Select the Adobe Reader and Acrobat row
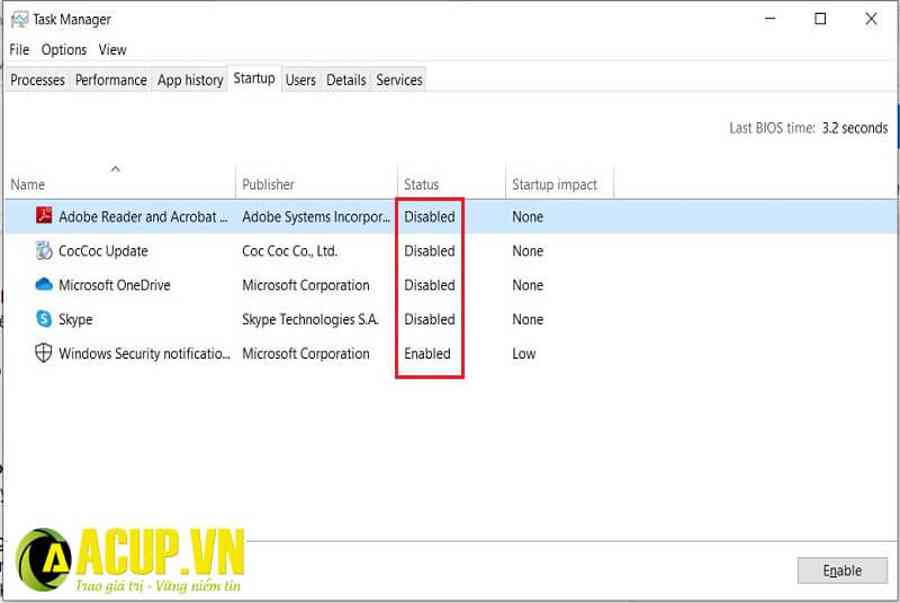 pos(451,217)
